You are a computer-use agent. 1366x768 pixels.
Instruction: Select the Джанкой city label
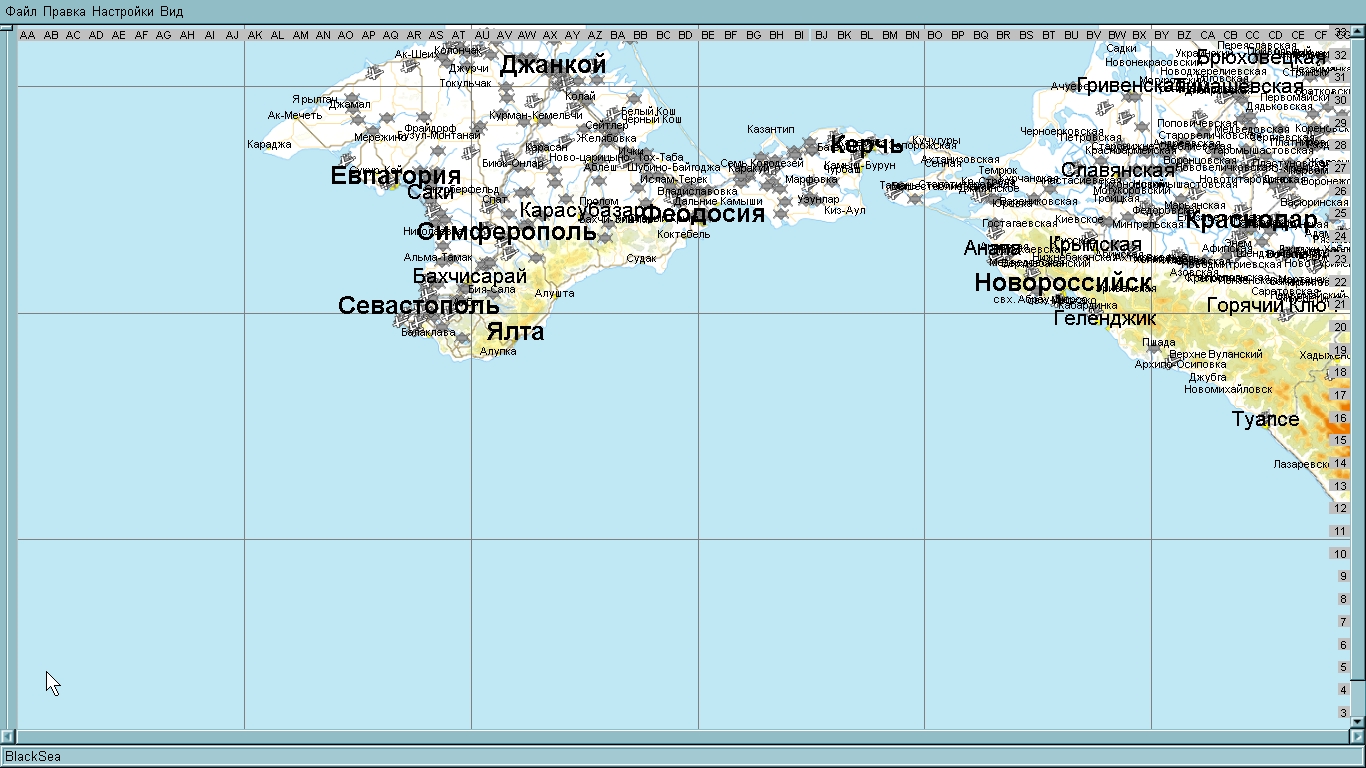point(553,65)
